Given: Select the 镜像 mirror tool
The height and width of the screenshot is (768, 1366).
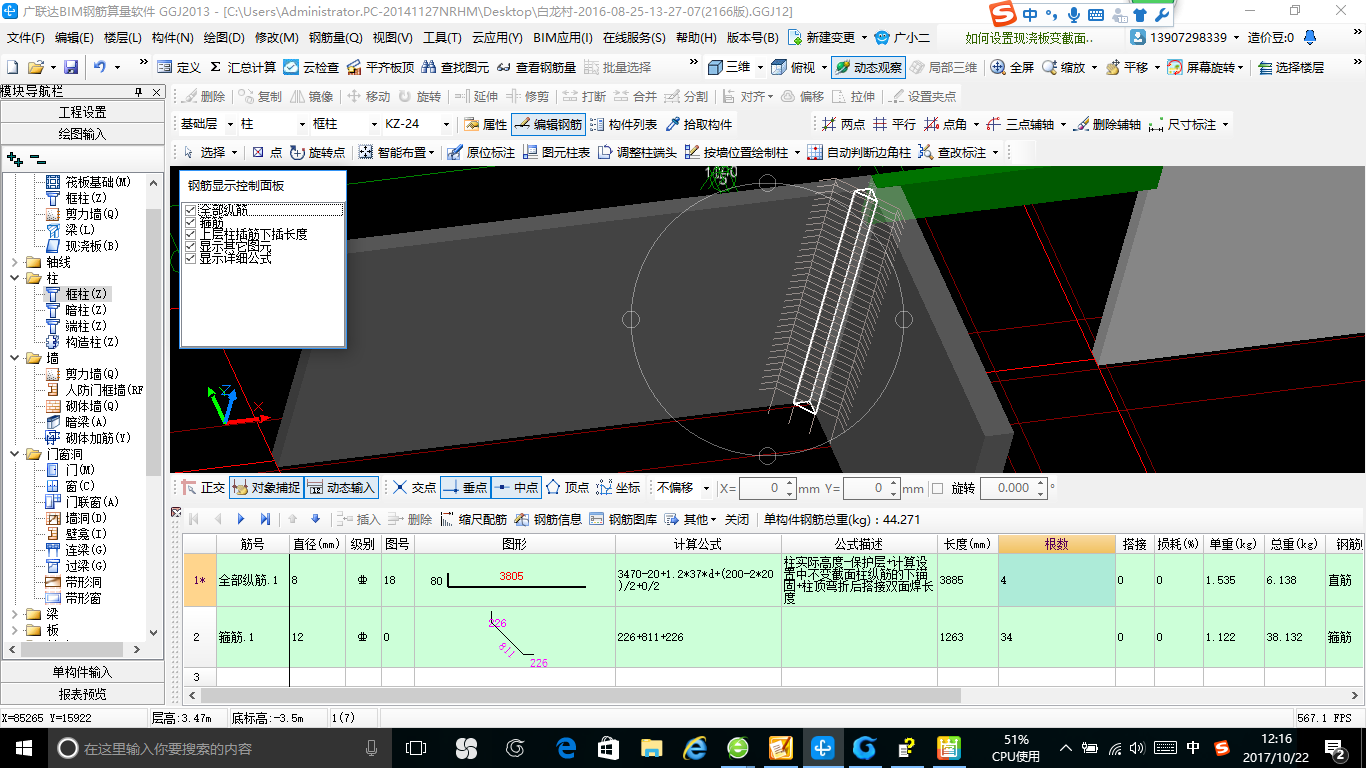Looking at the screenshot, I should (x=312, y=97).
